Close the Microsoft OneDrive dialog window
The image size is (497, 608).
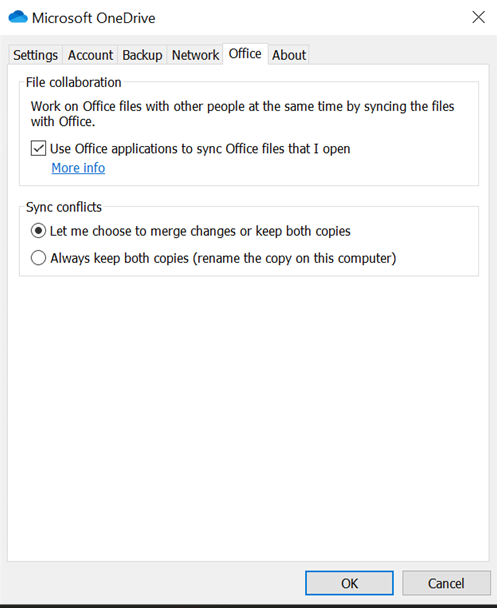[478, 17]
